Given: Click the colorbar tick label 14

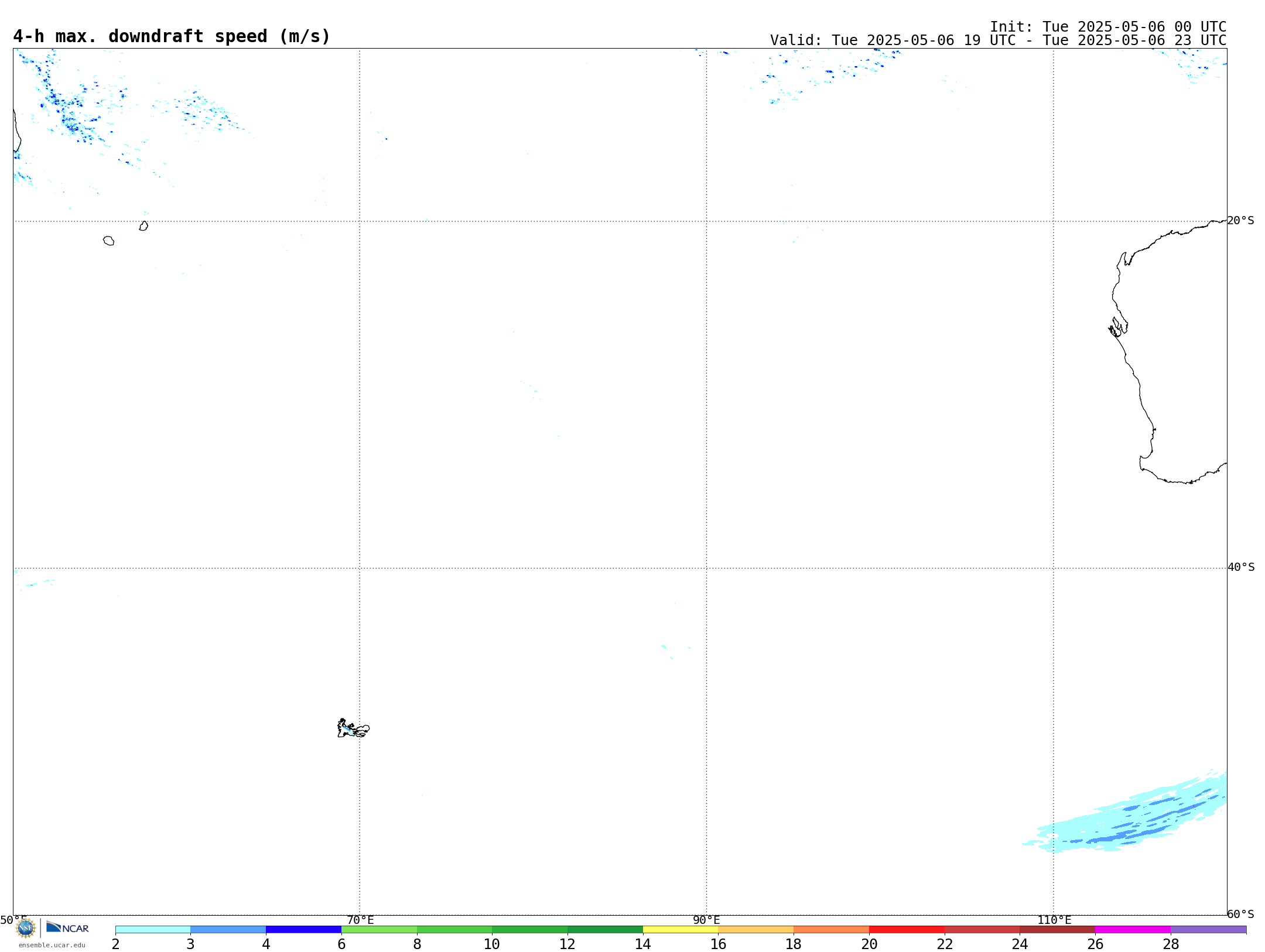Looking at the screenshot, I should (x=643, y=944).
